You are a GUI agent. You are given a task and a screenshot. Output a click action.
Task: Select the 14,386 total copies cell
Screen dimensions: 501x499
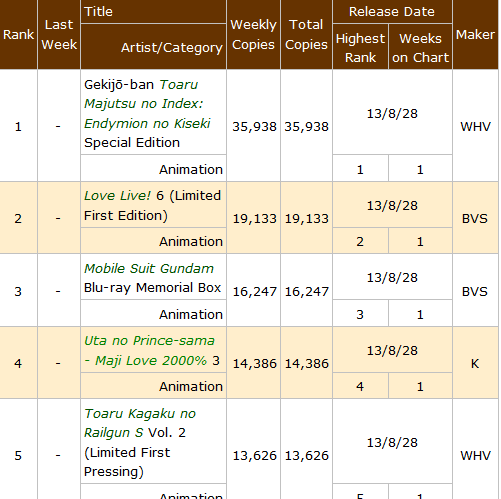(306, 363)
